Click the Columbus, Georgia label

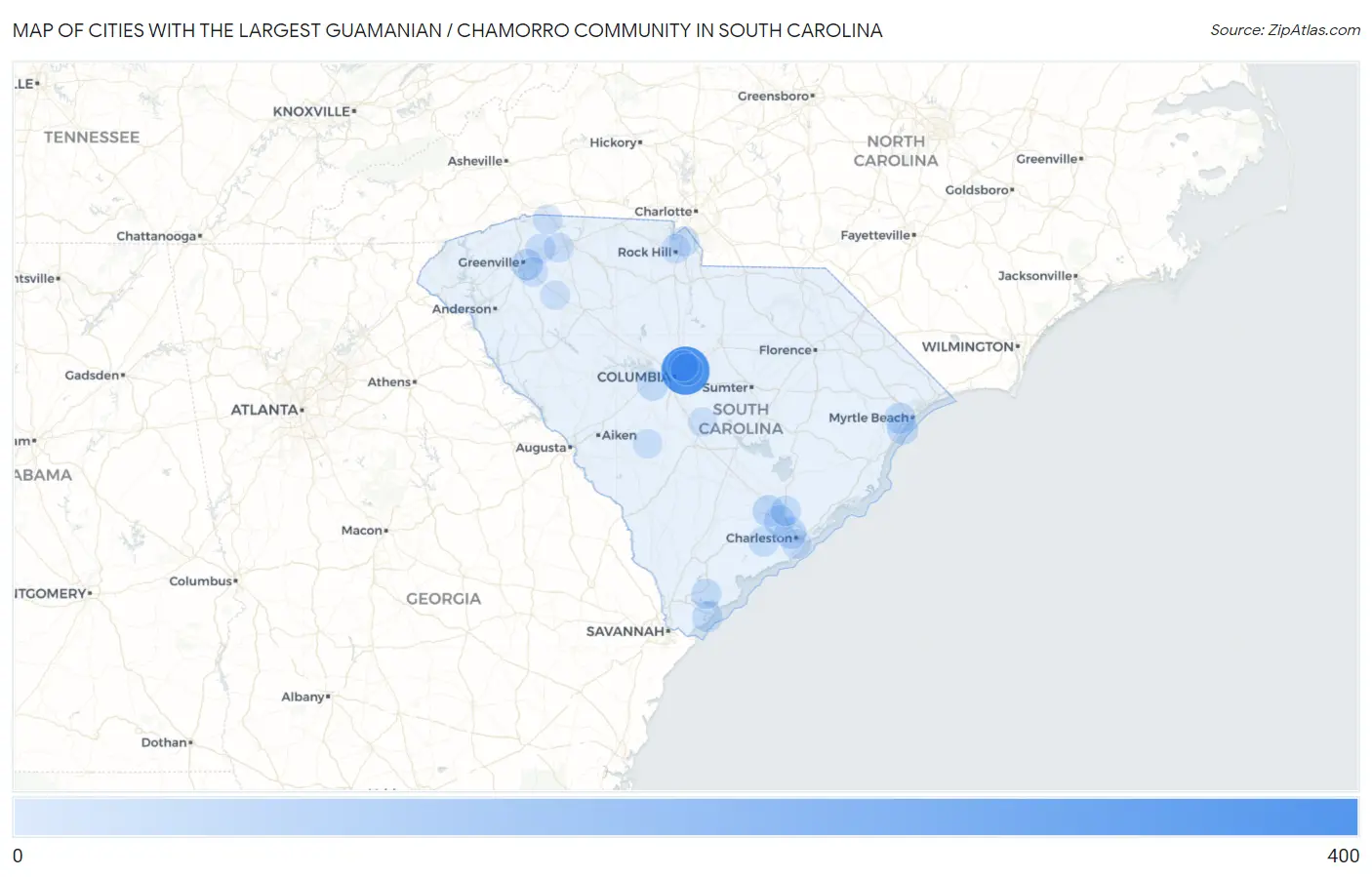click(200, 581)
